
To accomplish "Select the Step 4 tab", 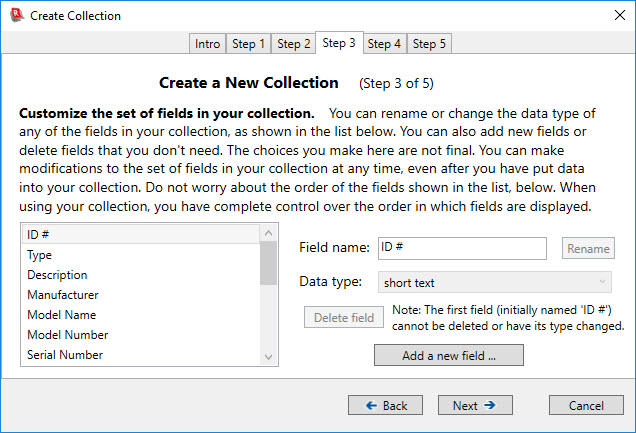I will 384,44.
